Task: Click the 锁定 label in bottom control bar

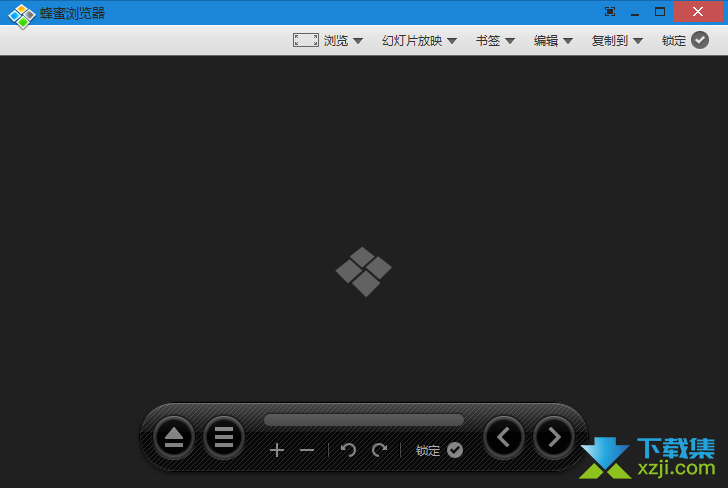Action: point(428,450)
